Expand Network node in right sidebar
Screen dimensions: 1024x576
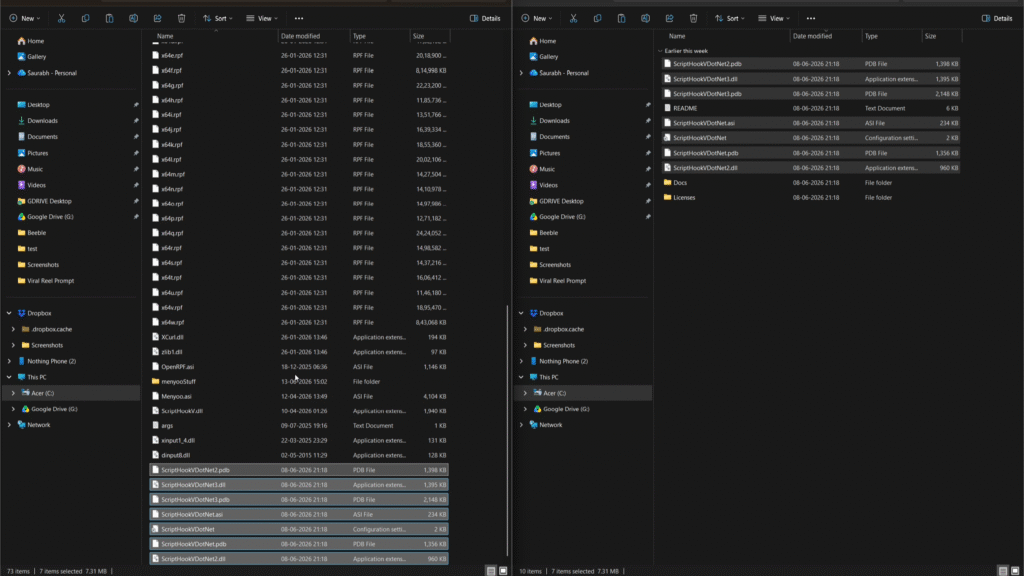pyautogui.click(x=521, y=425)
